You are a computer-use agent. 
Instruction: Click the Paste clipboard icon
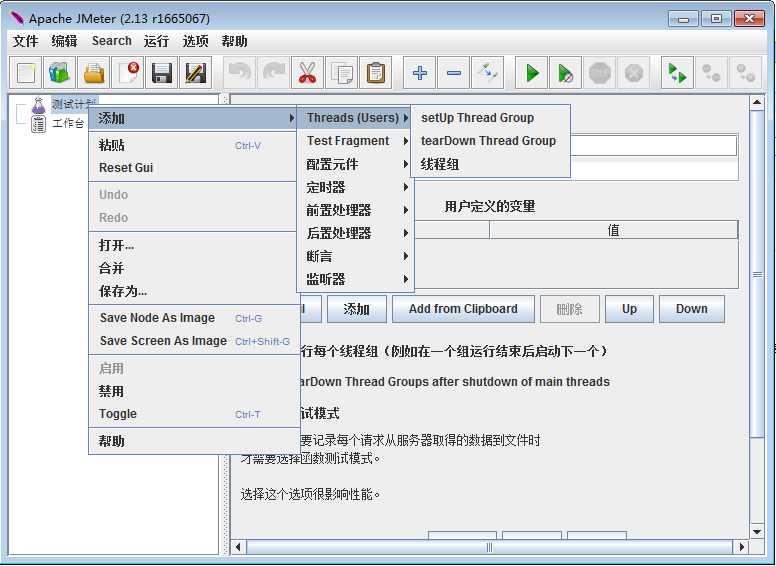pos(376,73)
